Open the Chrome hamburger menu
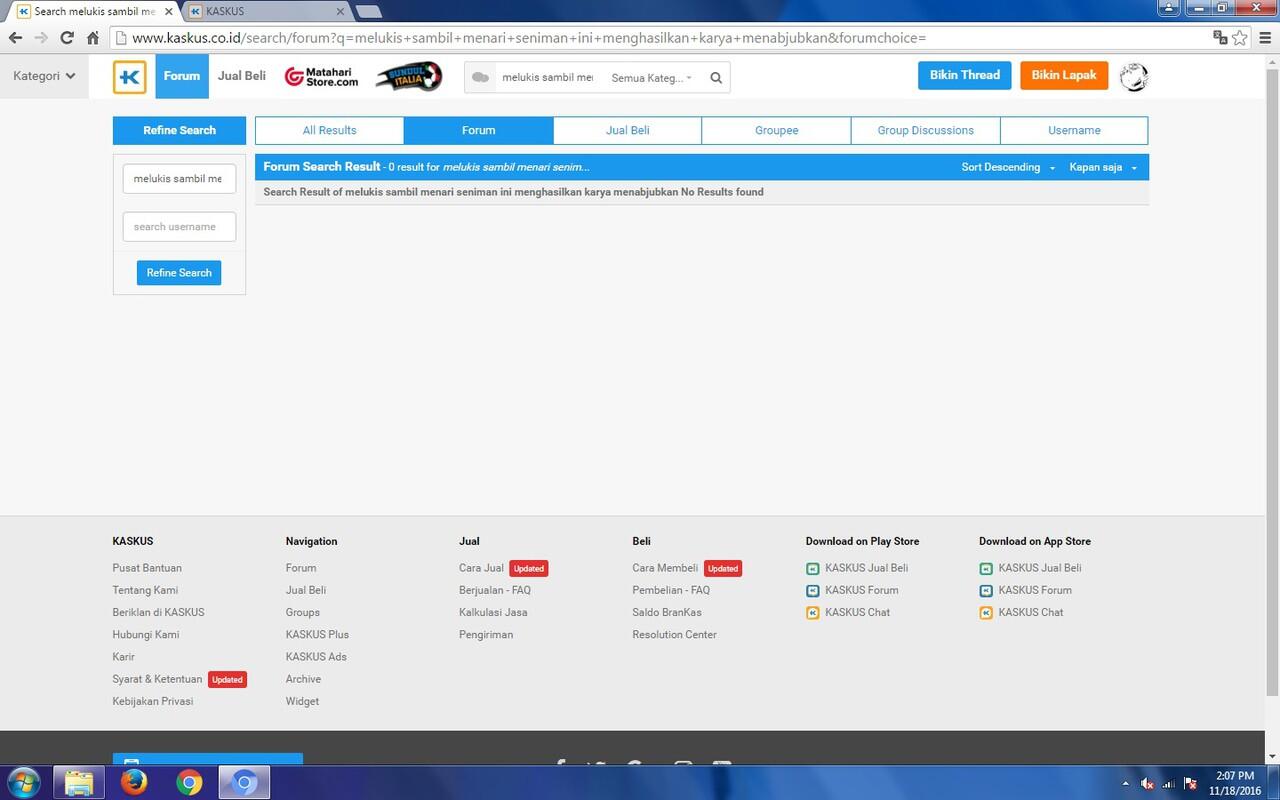This screenshot has width=1280, height=800. 1265,38
